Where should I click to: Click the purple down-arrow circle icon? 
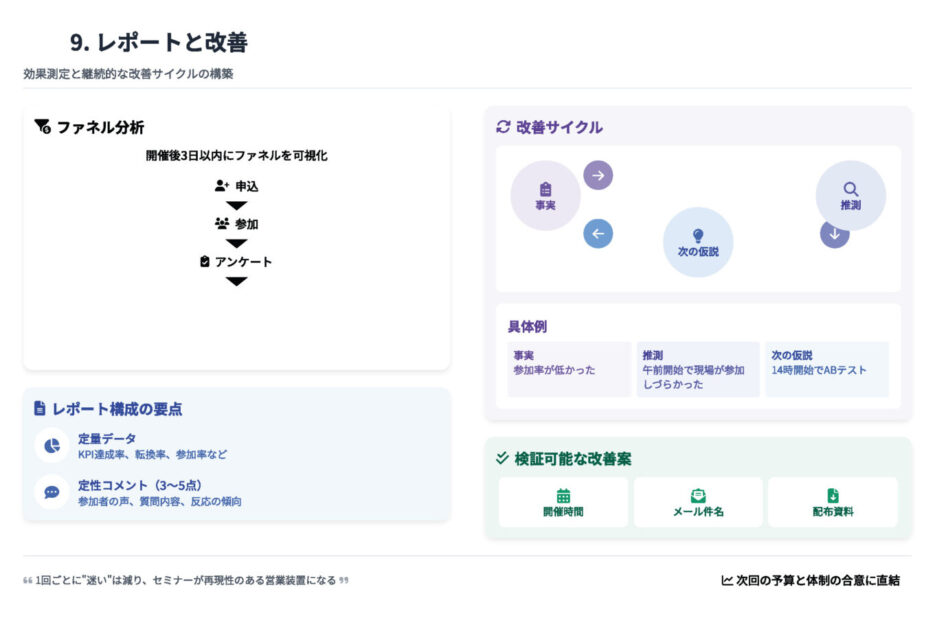(835, 234)
